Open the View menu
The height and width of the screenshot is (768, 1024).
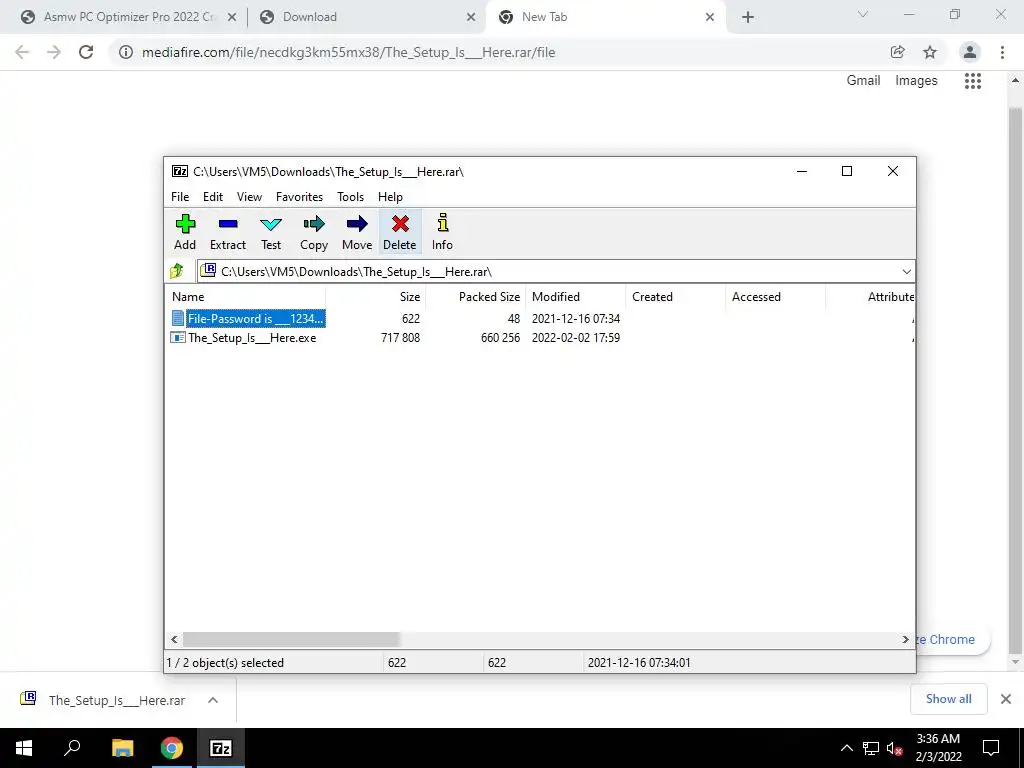pyautogui.click(x=249, y=197)
